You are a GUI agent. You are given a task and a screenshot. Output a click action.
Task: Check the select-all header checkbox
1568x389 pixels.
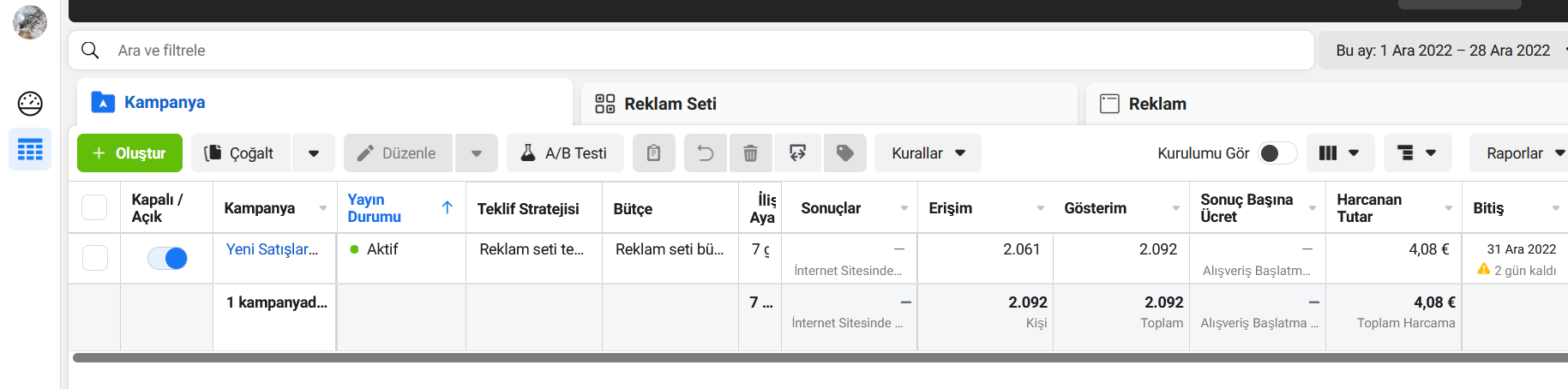click(94, 207)
